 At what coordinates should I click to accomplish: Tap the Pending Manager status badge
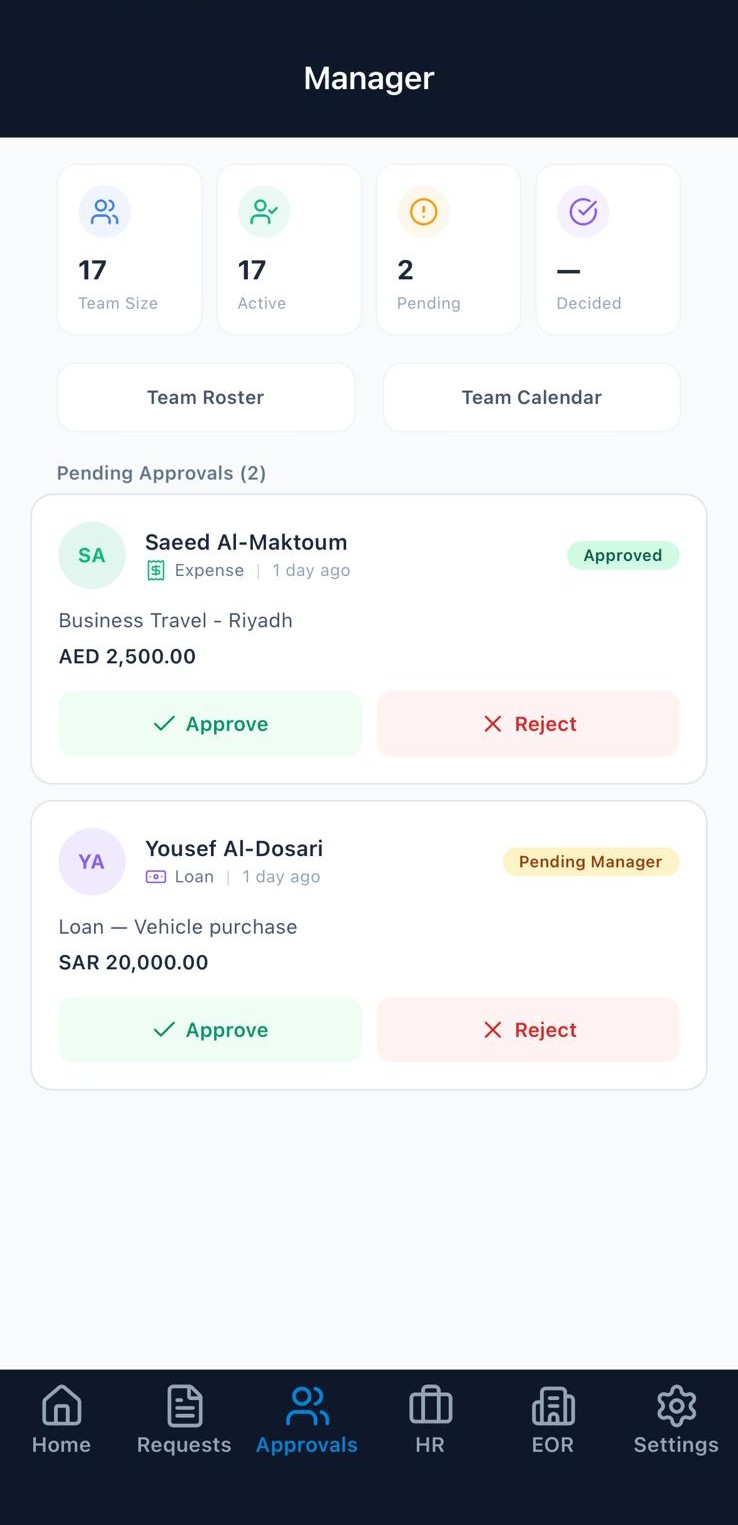[x=590, y=862]
